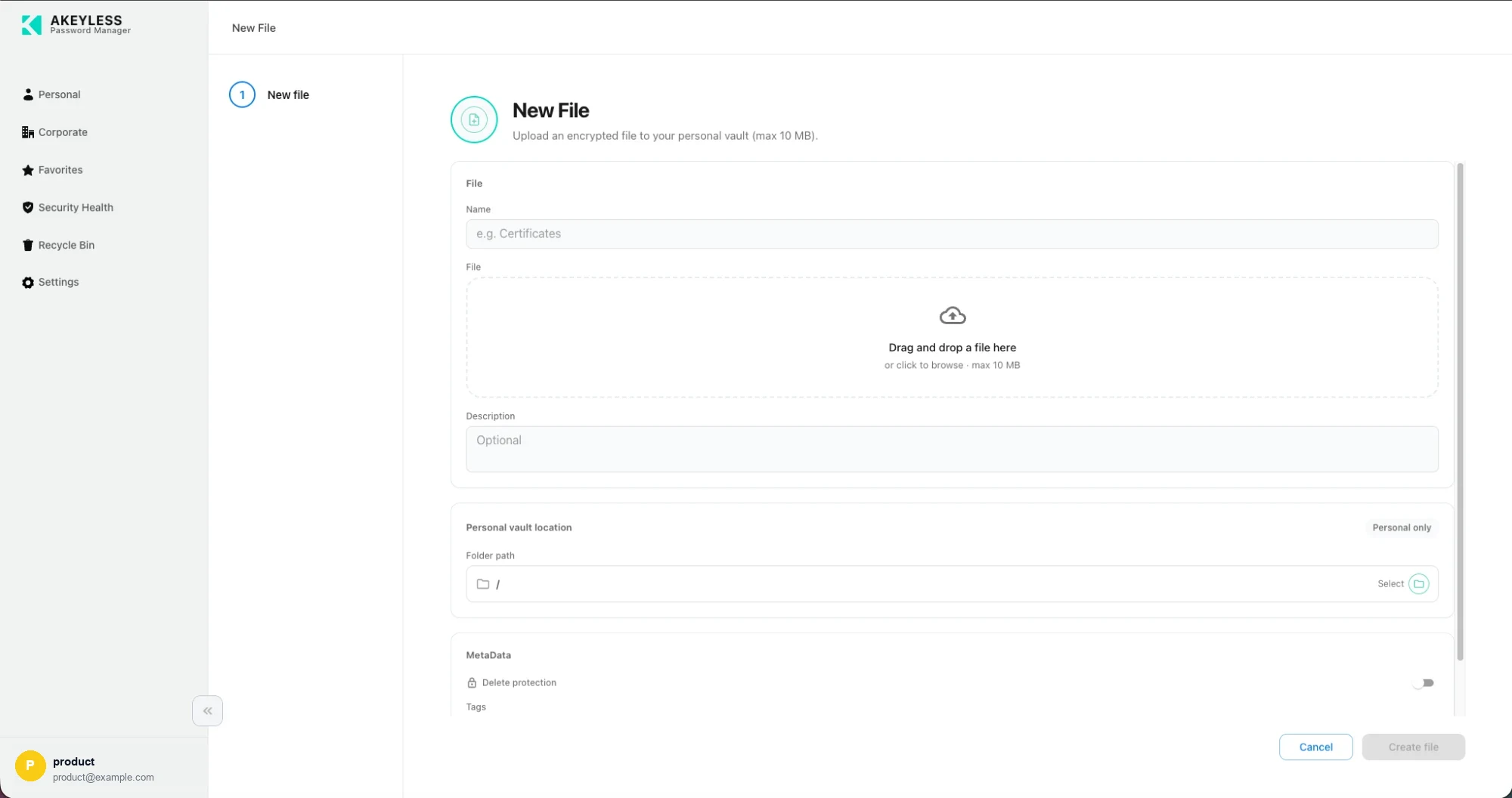The height and width of the screenshot is (798, 1512).
Task: Click the MetaData section heading
Action: click(x=488, y=655)
